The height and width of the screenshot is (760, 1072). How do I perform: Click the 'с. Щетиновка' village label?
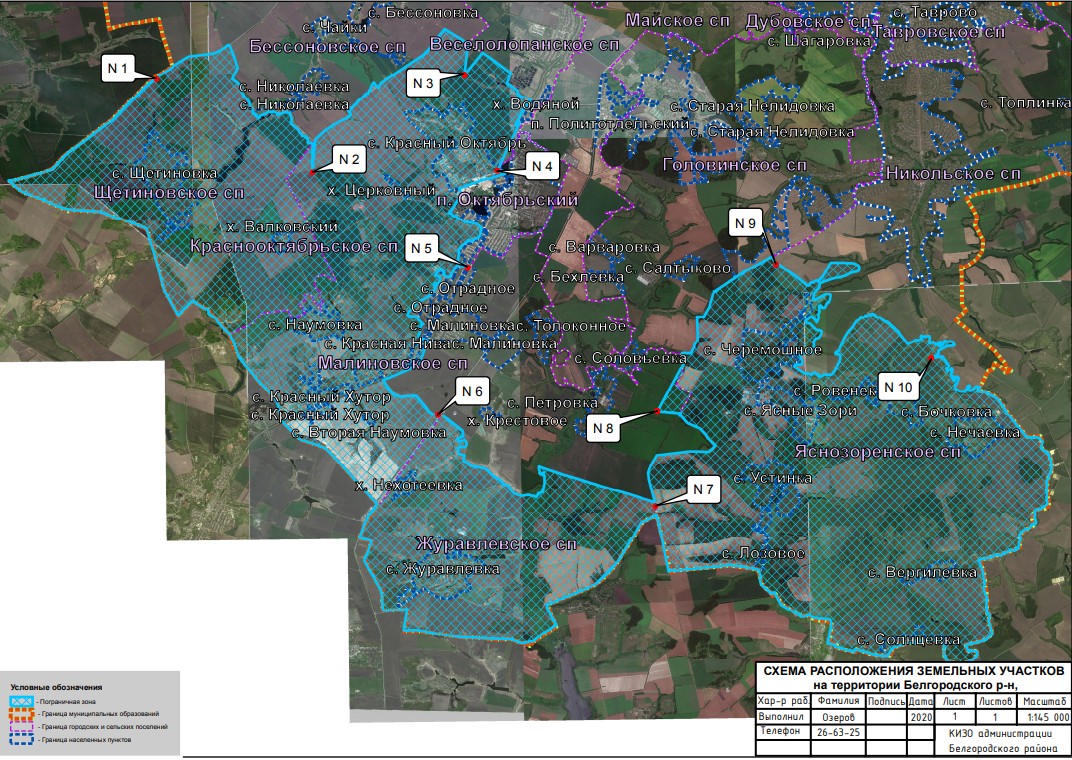[165, 174]
